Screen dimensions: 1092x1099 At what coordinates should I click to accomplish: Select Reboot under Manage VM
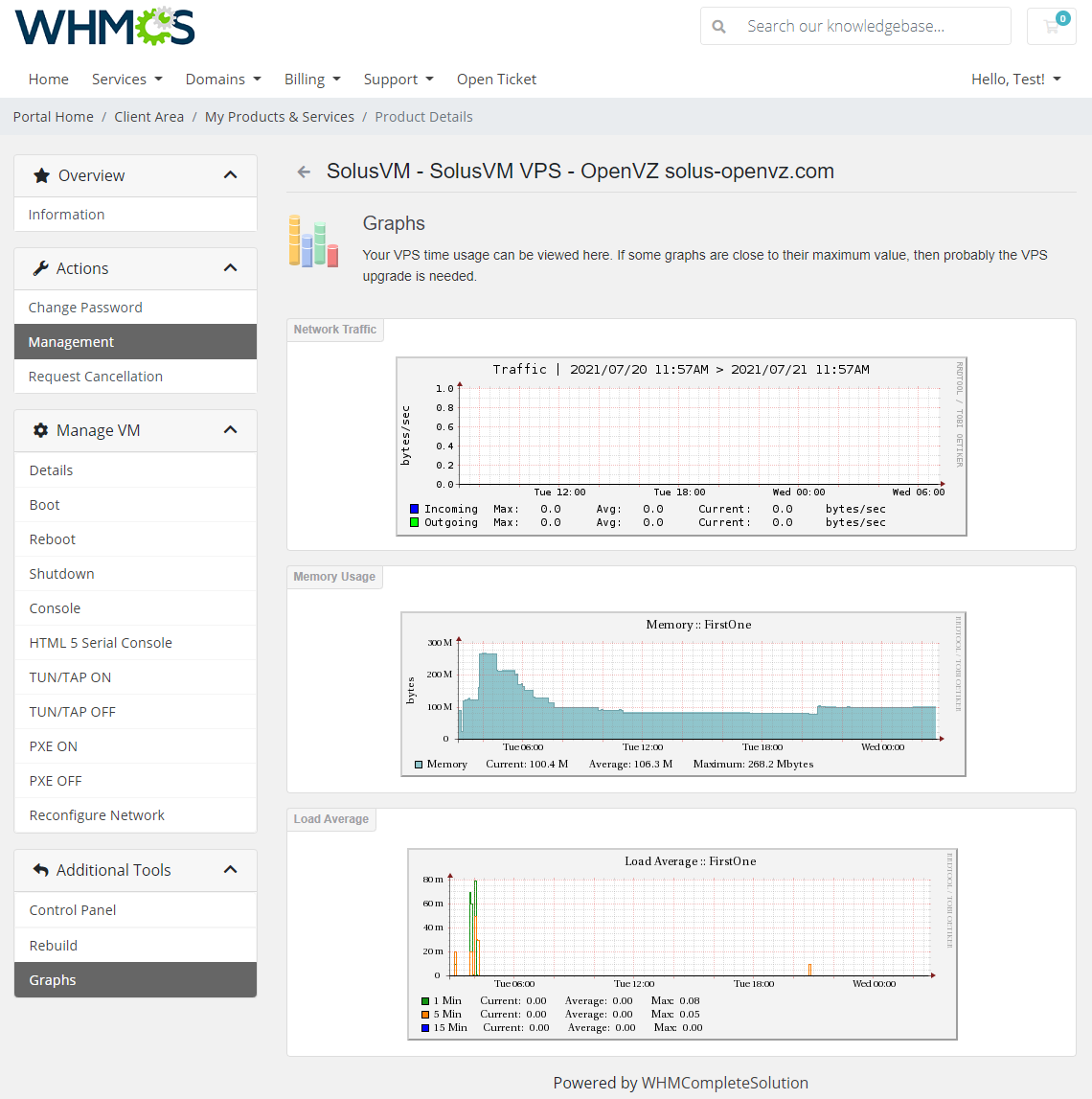click(x=52, y=538)
